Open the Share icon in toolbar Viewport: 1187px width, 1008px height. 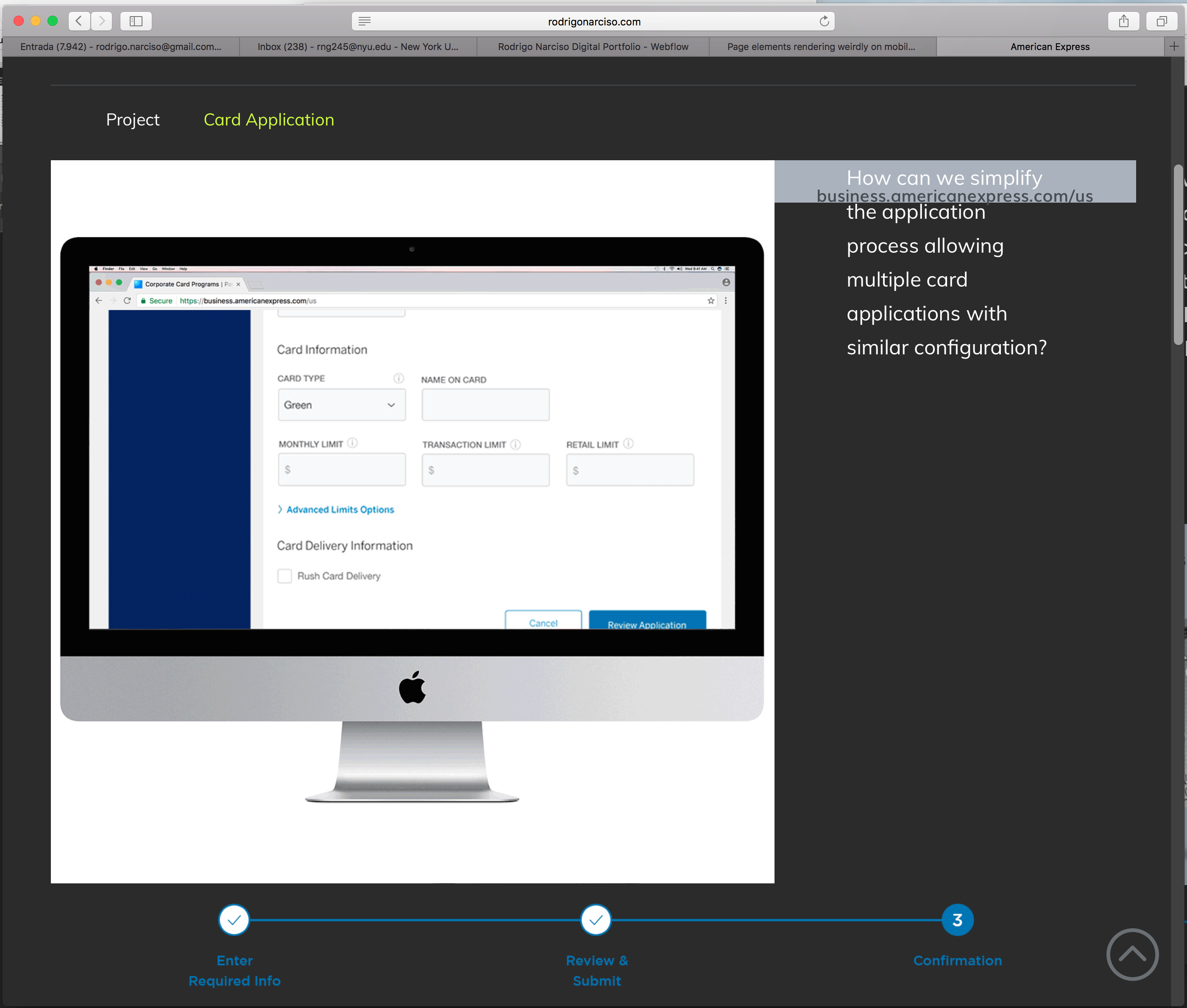coord(1123,21)
